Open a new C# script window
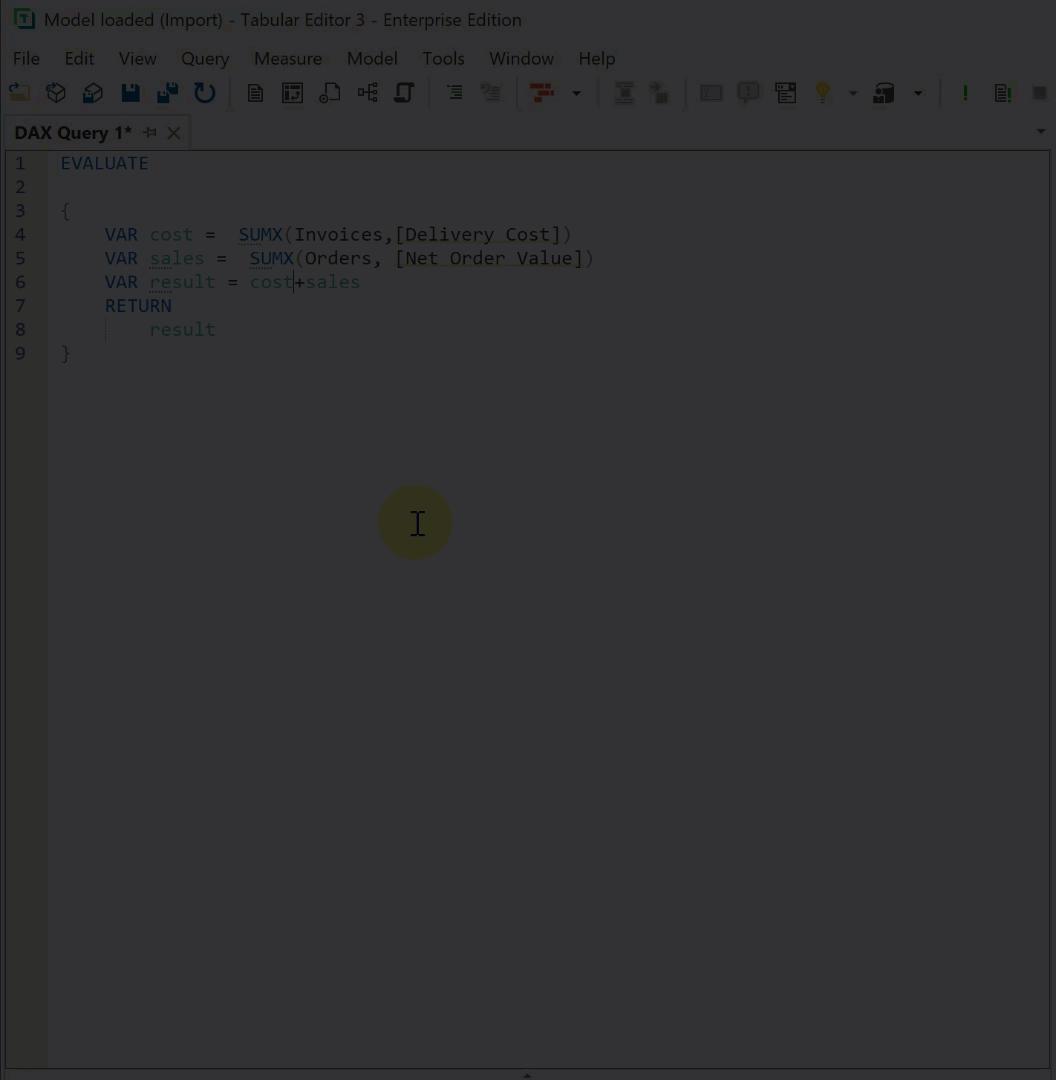The height and width of the screenshot is (1080, 1056). click(330, 92)
